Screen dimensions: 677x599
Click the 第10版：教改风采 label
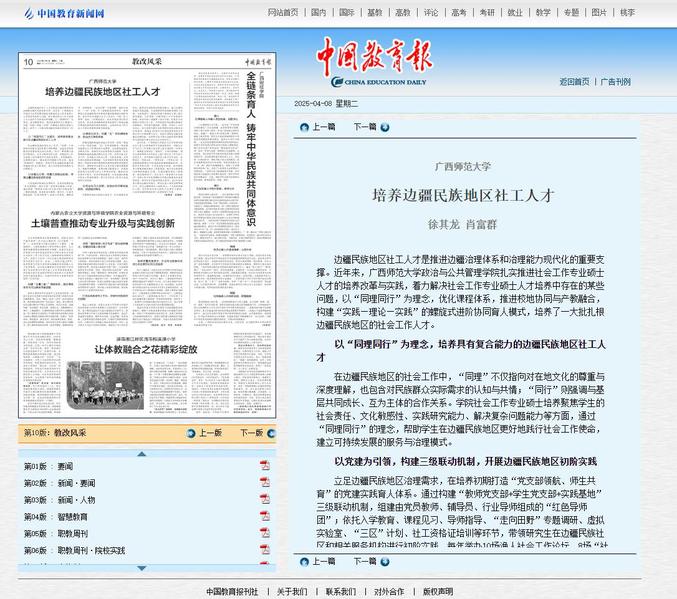click(x=55, y=432)
